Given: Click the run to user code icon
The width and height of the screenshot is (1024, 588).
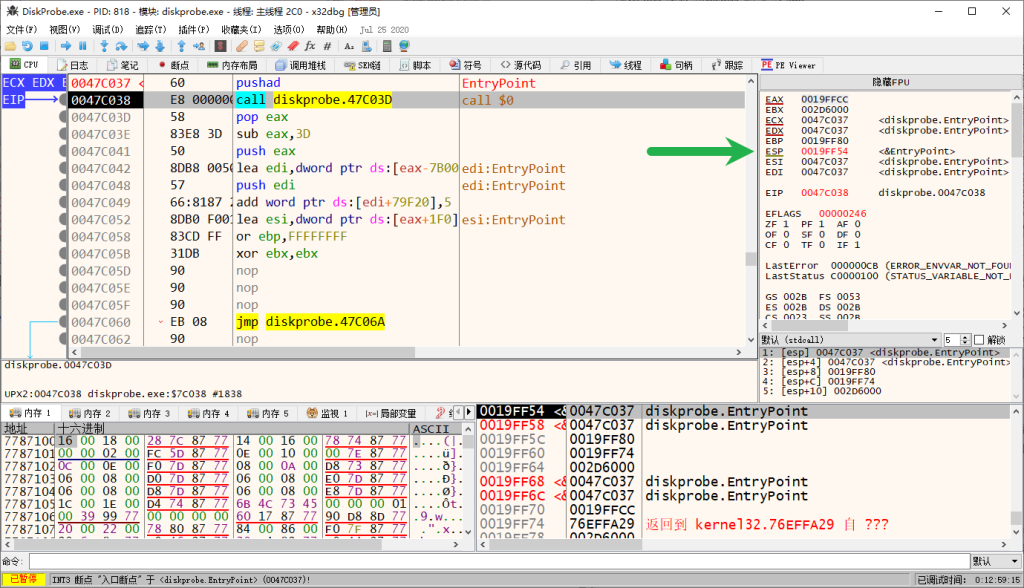Looking at the screenshot, I should pyautogui.click(x=199, y=46).
